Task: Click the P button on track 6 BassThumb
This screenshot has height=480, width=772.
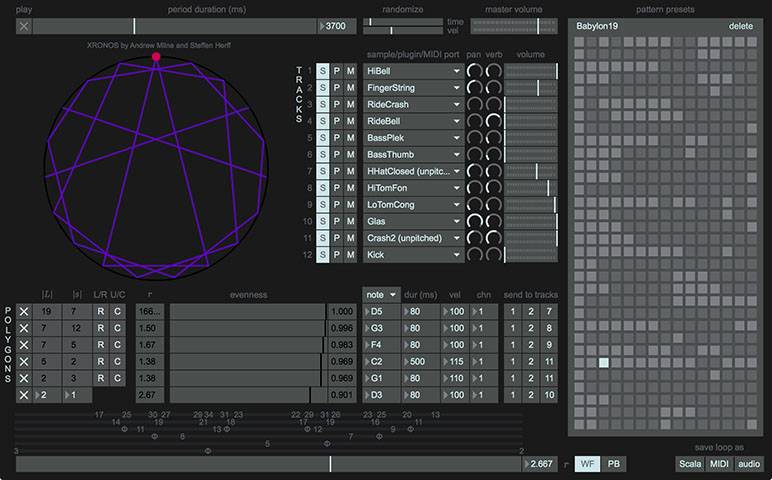Action: 337,155
